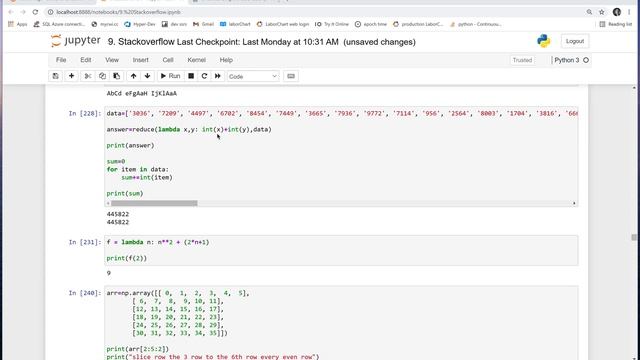The width and height of the screenshot is (640, 360).
Task: Select the In [240] cell prompt
Action: click(84, 293)
